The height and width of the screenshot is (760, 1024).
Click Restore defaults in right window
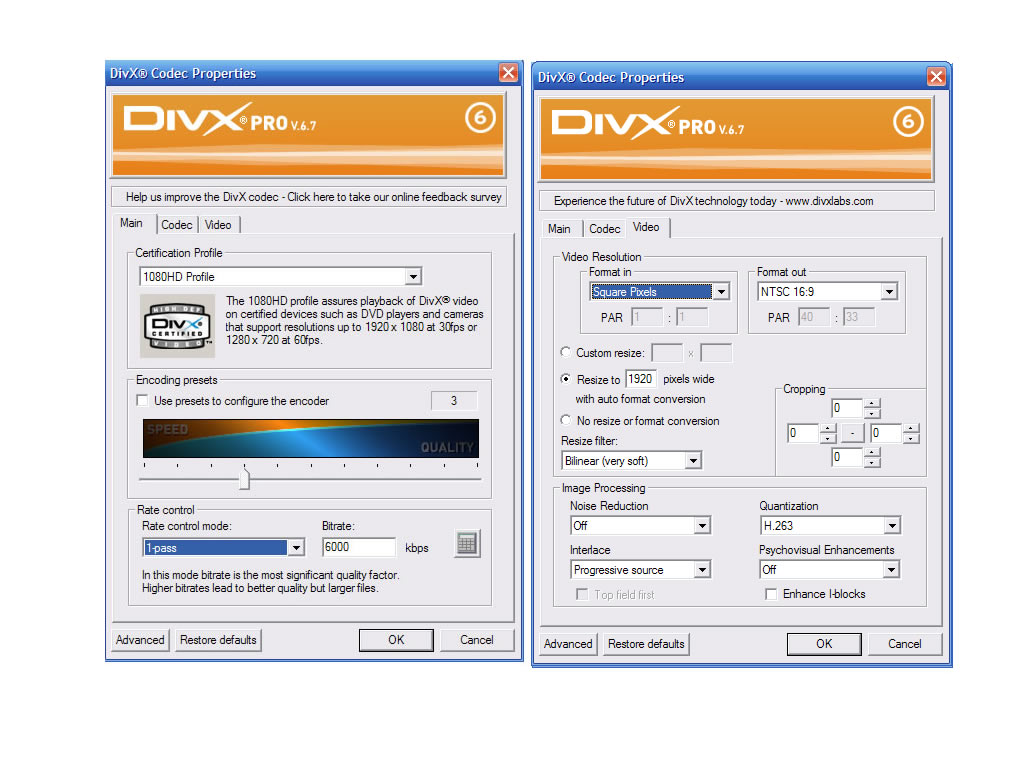coord(646,644)
